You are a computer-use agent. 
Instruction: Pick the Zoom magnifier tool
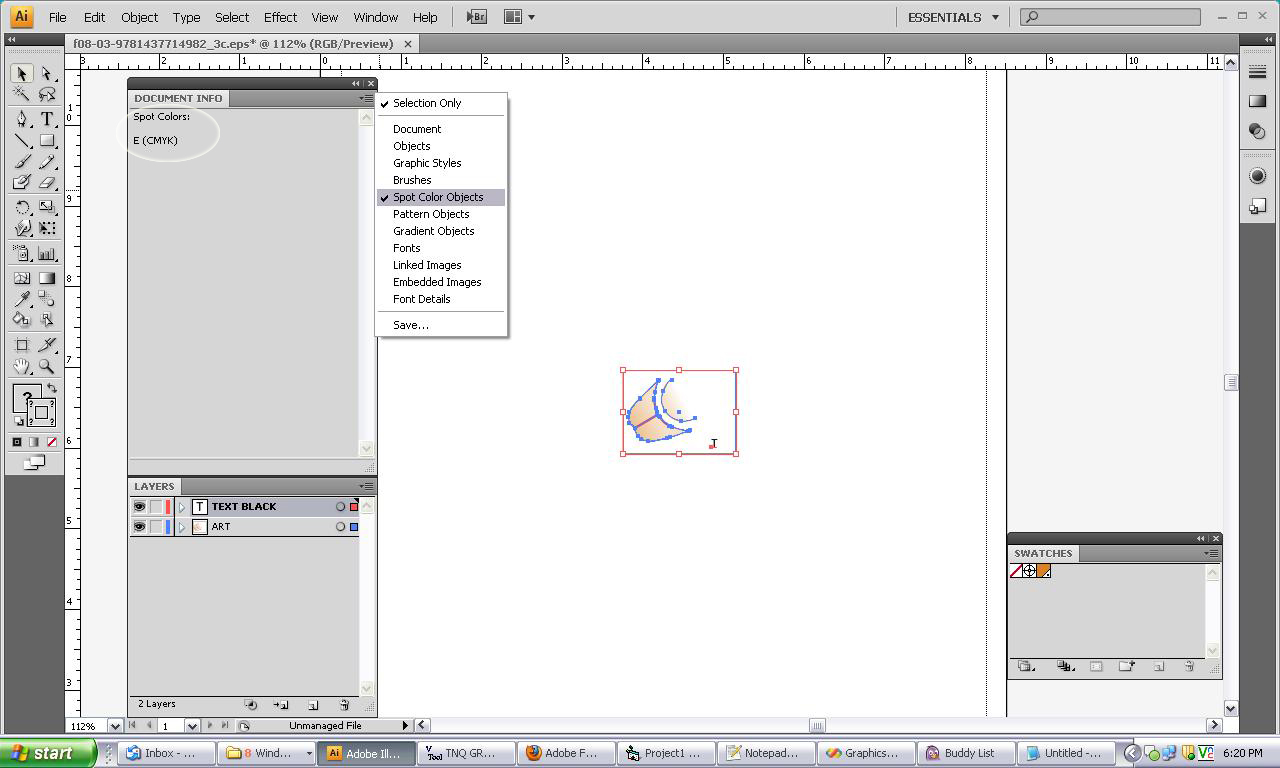(47, 367)
